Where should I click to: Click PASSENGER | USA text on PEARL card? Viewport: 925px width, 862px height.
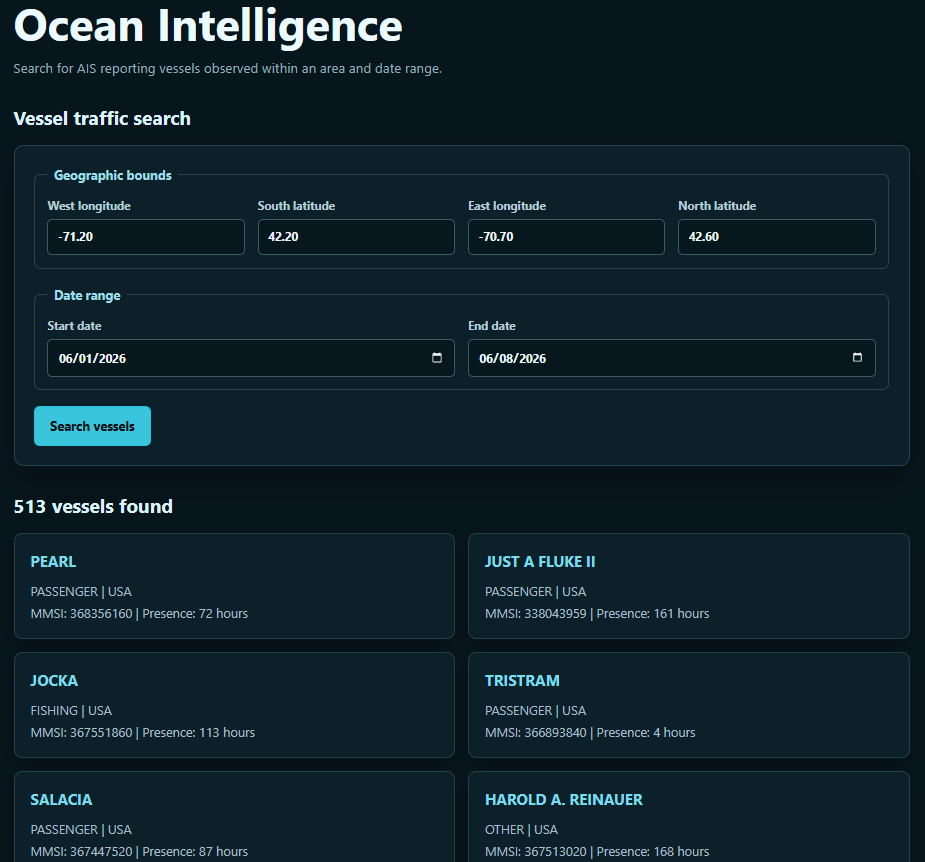(81, 592)
